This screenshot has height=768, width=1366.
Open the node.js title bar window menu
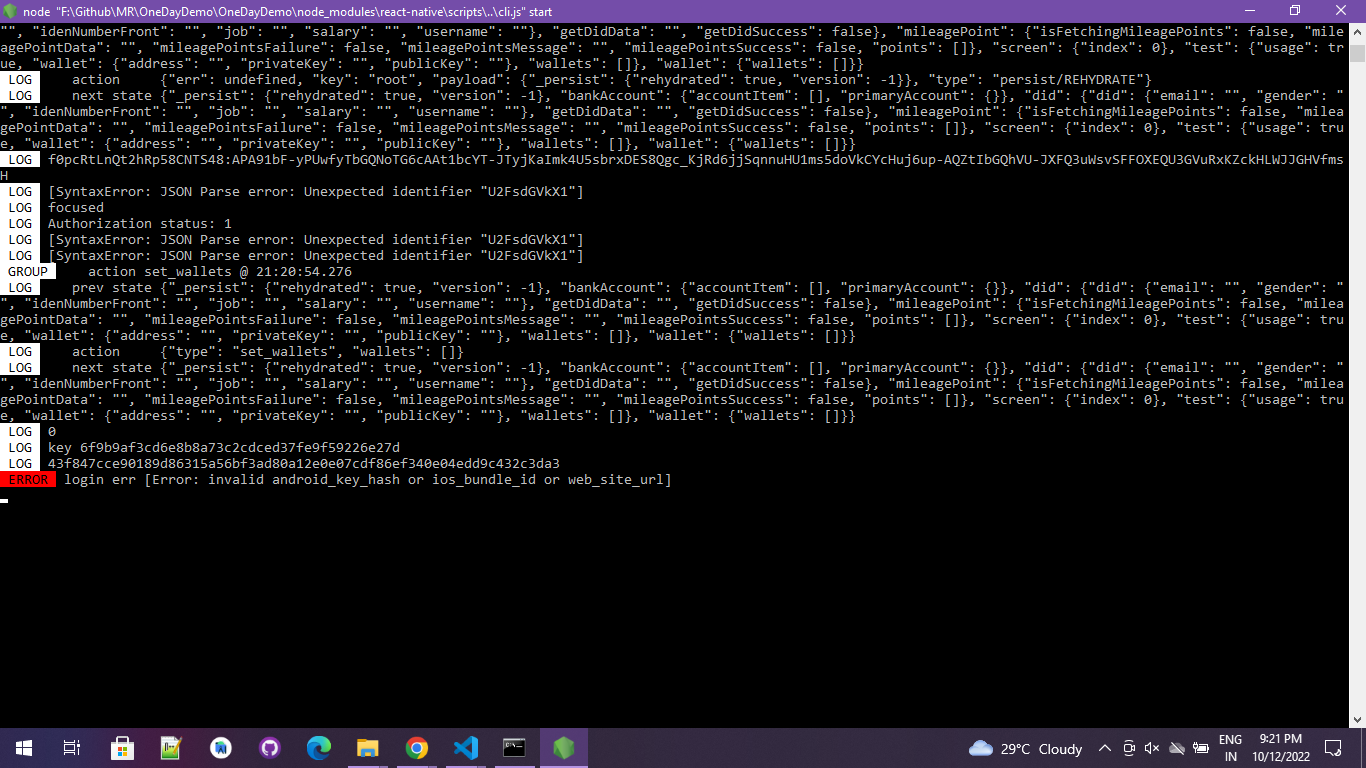(10, 11)
